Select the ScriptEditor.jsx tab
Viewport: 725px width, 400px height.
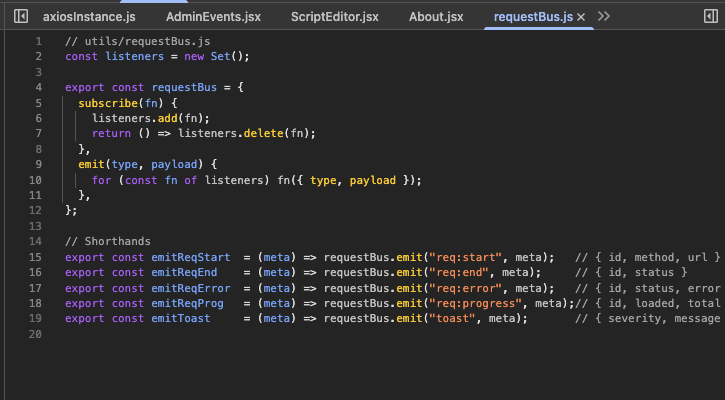tap(335, 17)
